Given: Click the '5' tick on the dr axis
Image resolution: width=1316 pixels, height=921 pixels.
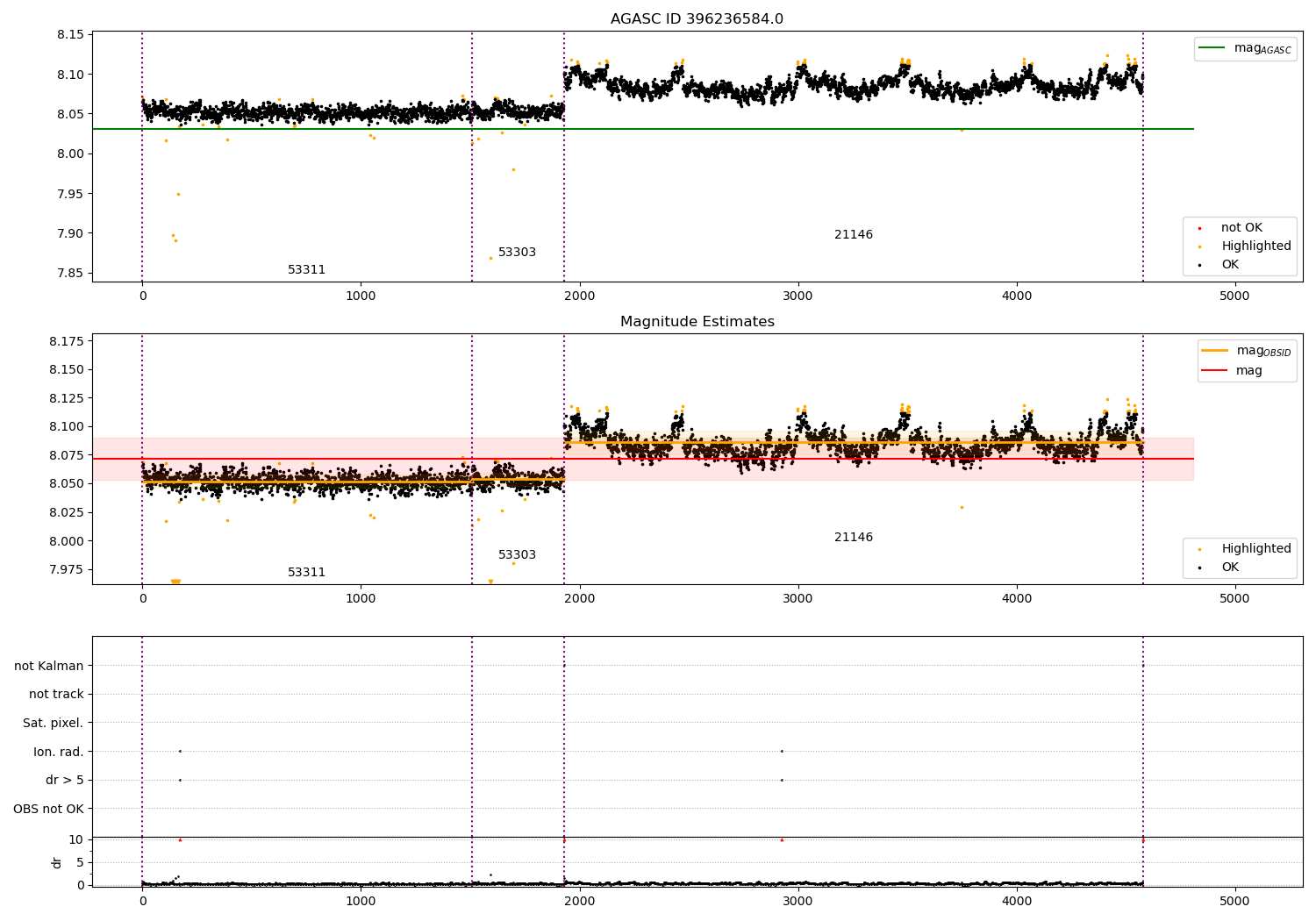Looking at the screenshot, I should click(x=80, y=862).
